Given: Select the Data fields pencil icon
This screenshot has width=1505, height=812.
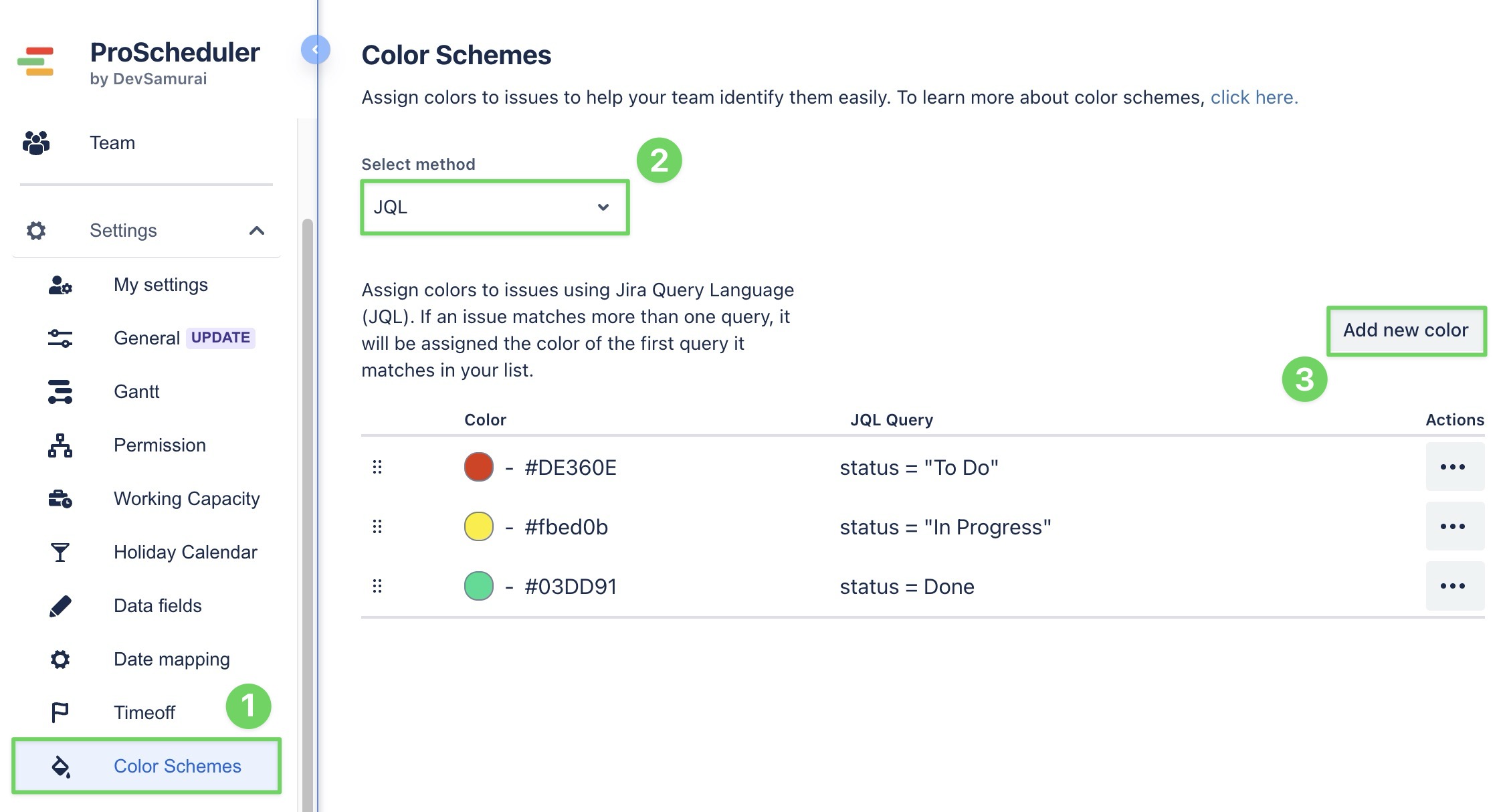Looking at the screenshot, I should (x=60, y=605).
